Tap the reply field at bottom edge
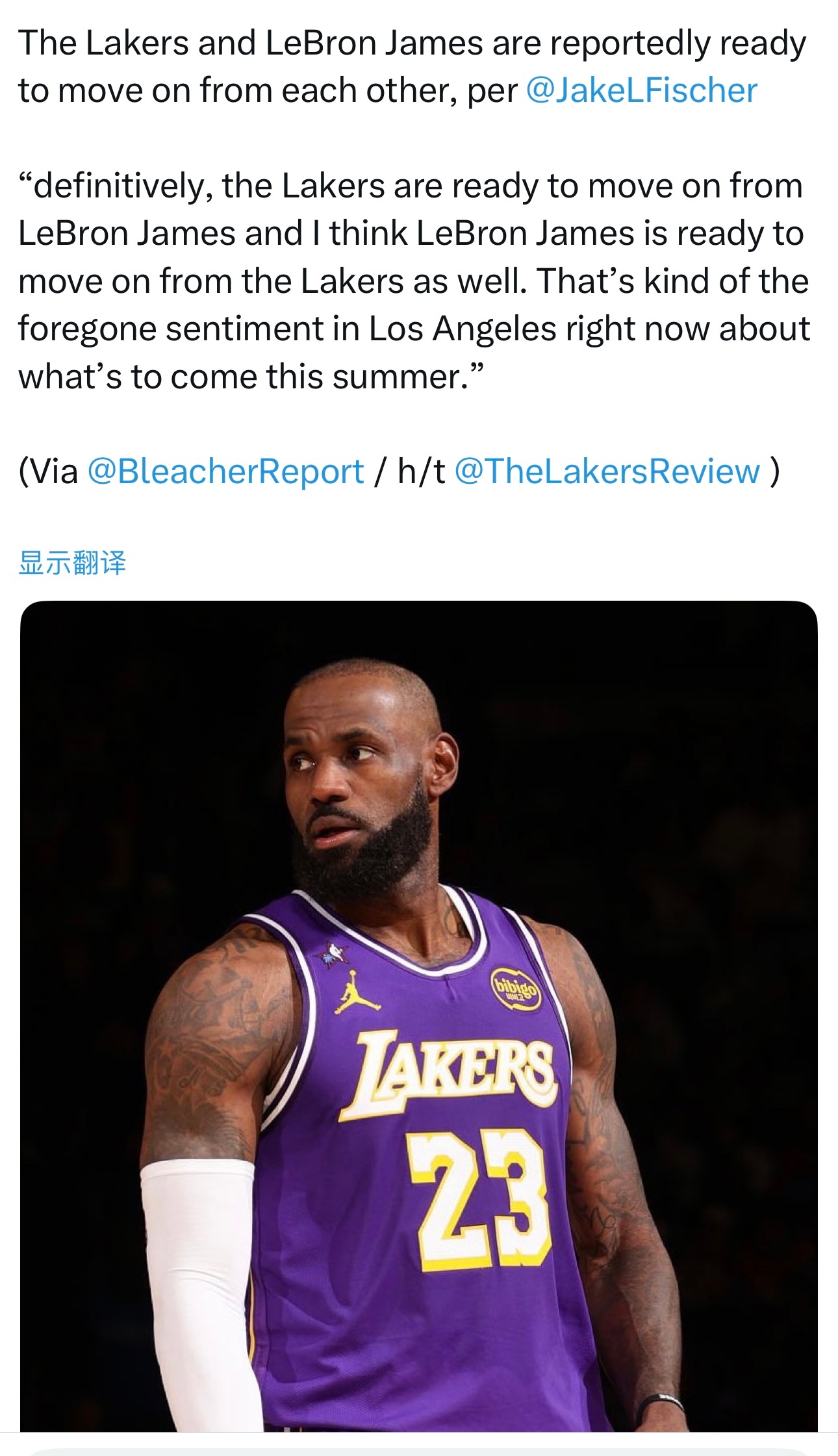 point(419,1450)
